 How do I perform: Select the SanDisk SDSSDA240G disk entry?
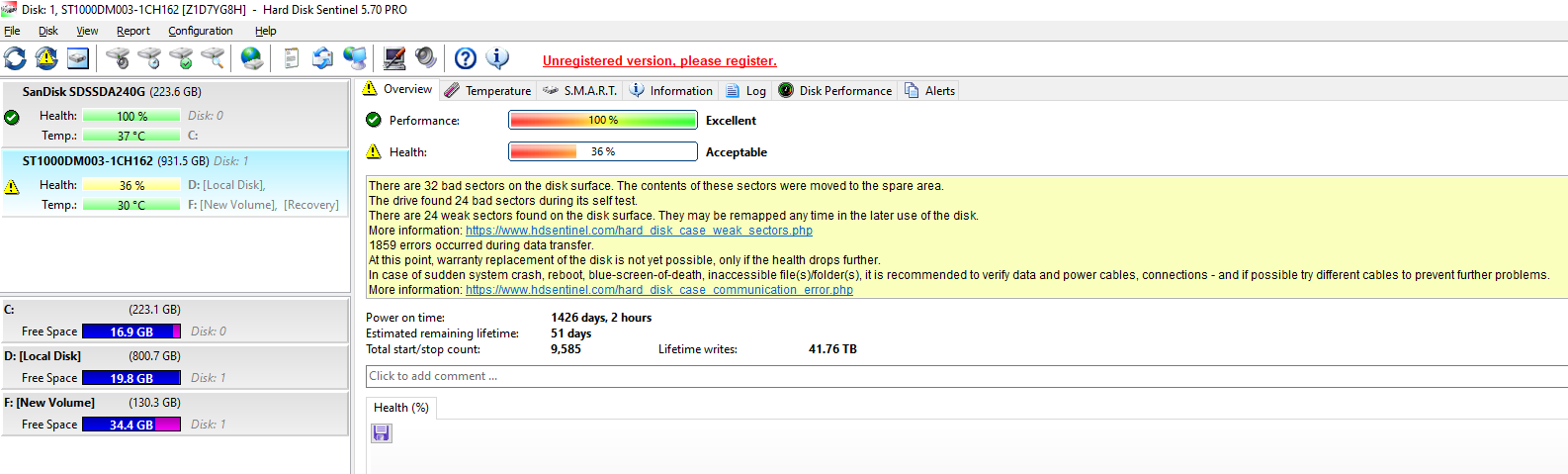tap(175, 115)
